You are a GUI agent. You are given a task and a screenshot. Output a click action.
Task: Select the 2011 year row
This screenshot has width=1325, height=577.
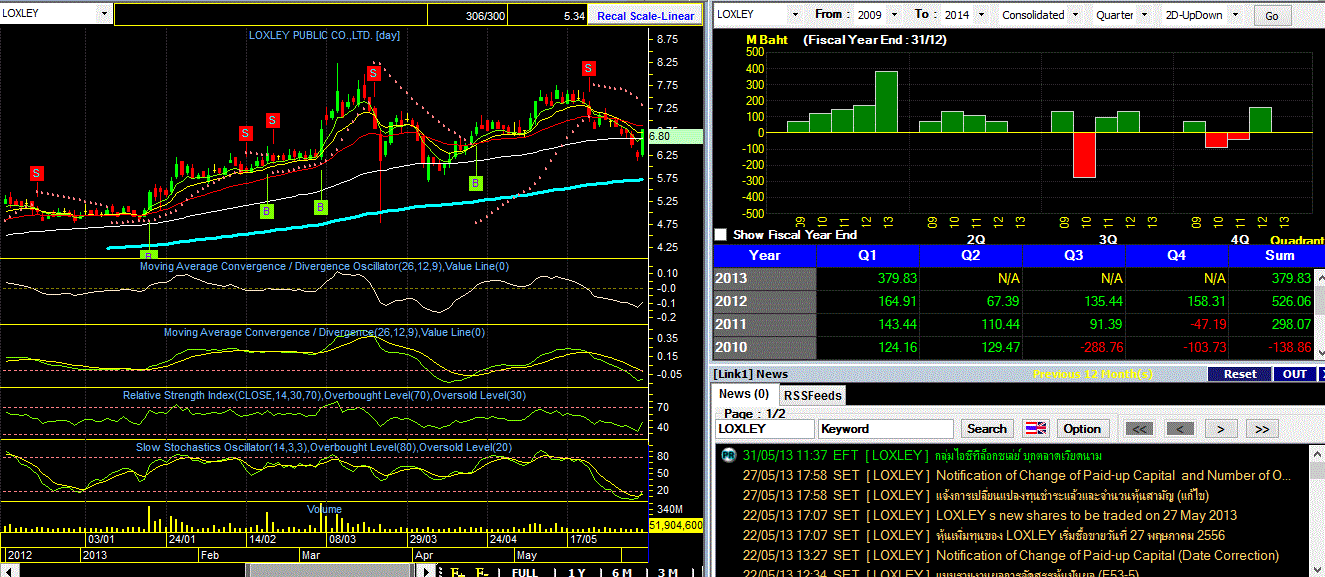tap(765, 325)
